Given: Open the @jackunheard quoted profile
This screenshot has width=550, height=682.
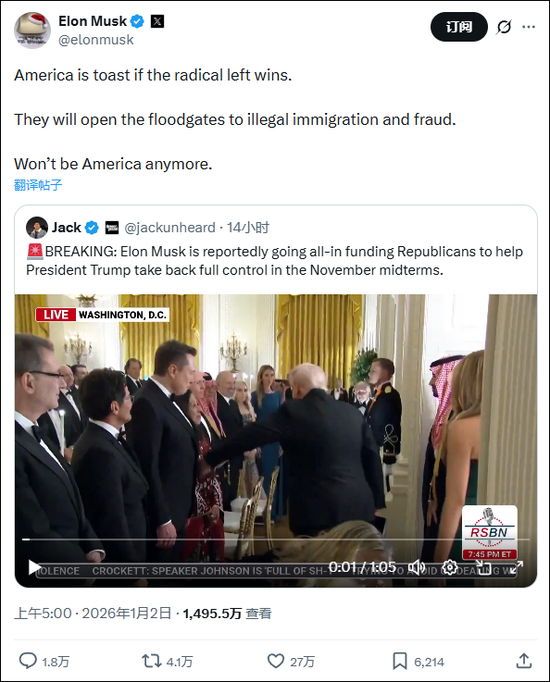Looking at the screenshot, I should pos(170,227).
